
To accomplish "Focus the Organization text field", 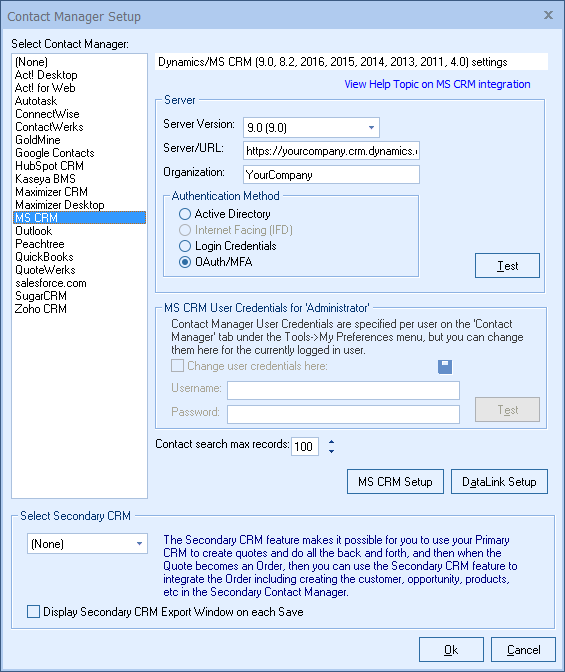I will (331, 175).
